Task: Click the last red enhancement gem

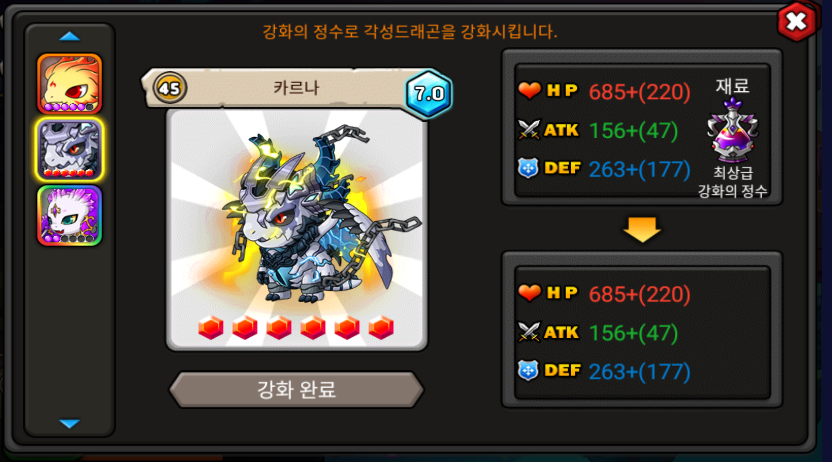Action: pyautogui.click(x=381, y=328)
